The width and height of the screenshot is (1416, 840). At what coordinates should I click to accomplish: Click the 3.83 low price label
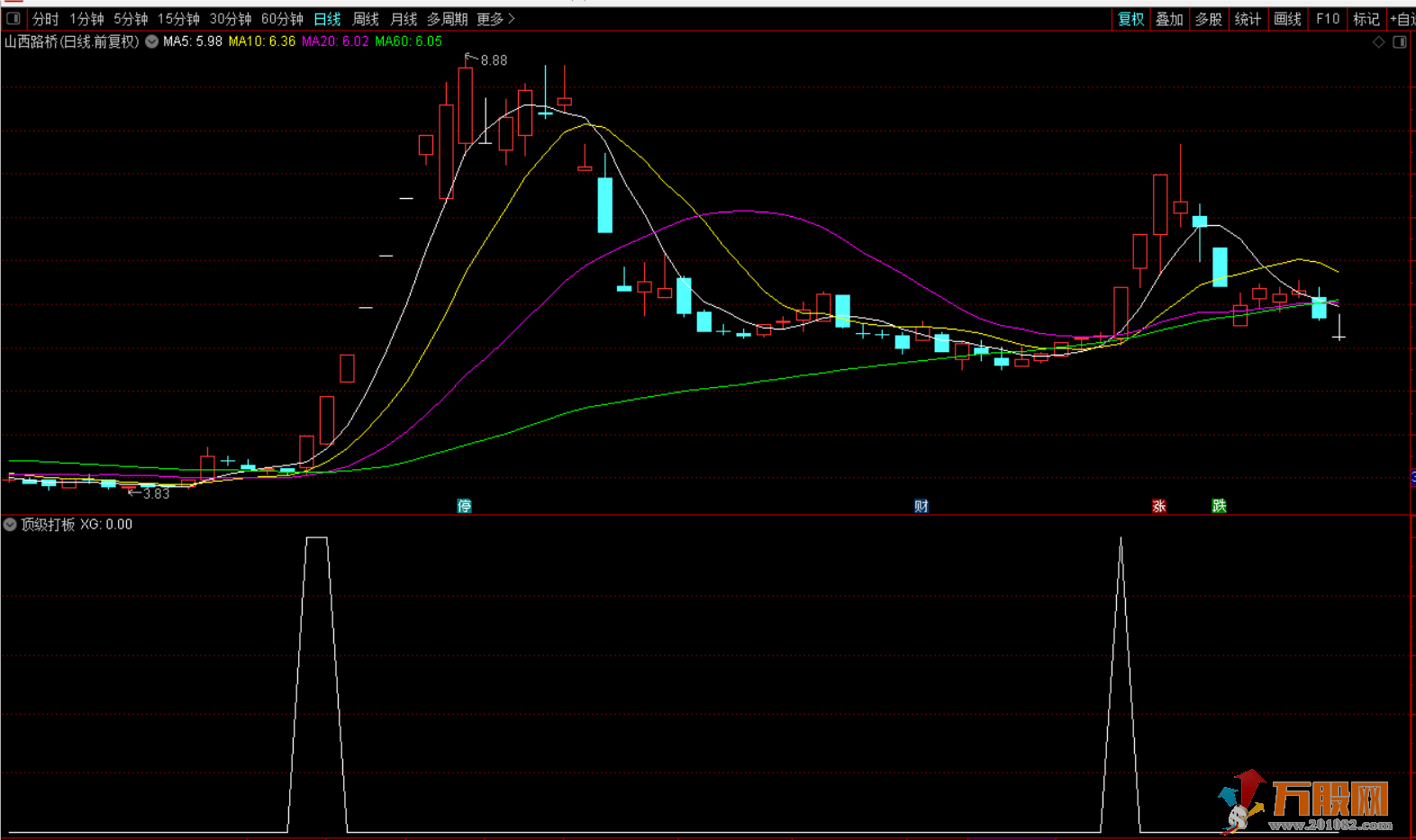click(x=156, y=493)
